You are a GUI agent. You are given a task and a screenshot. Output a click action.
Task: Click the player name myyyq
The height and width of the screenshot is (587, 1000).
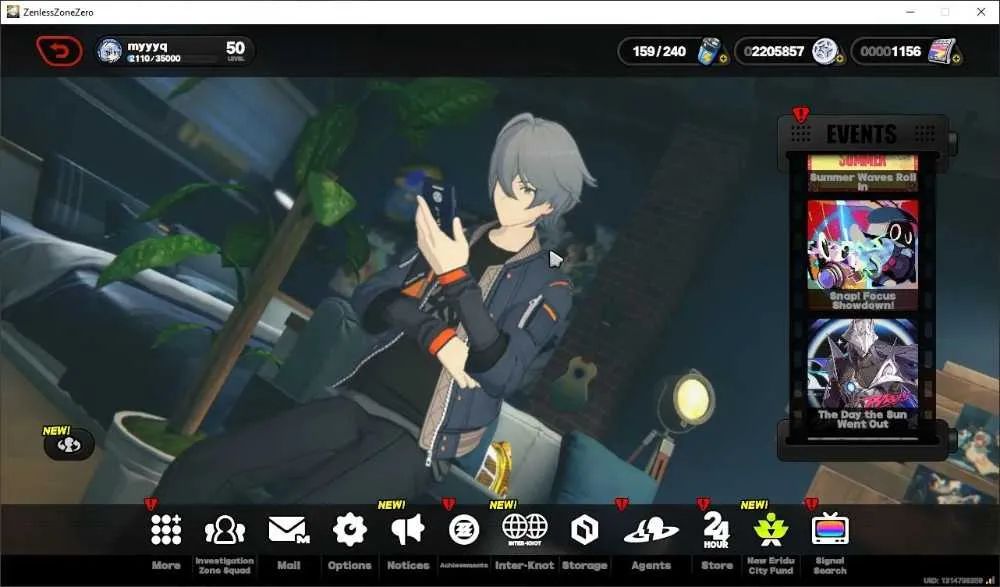click(x=147, y=46)
